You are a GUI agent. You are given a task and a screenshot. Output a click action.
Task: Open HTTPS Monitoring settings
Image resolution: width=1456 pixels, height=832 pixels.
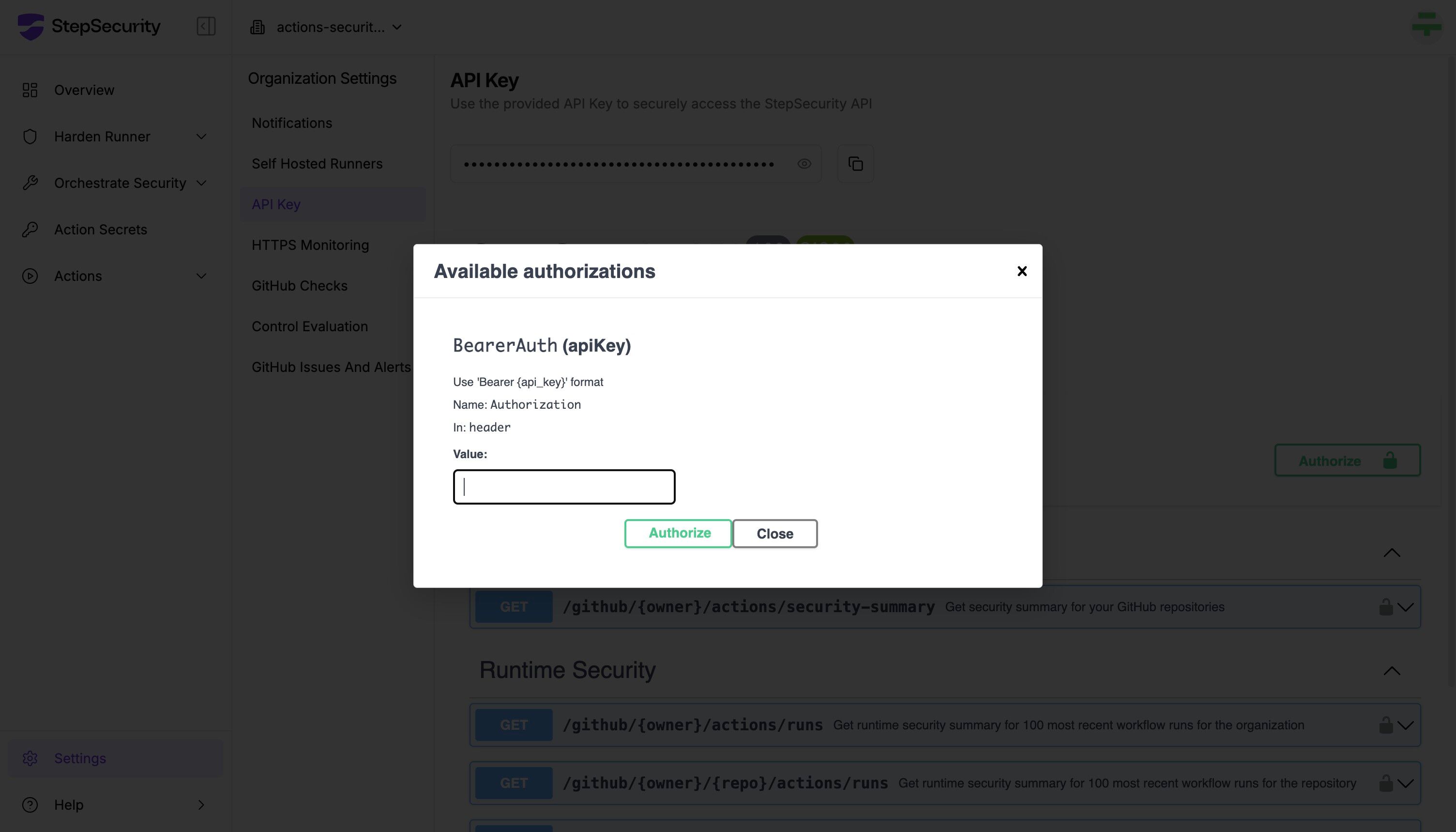pos(310,245)
